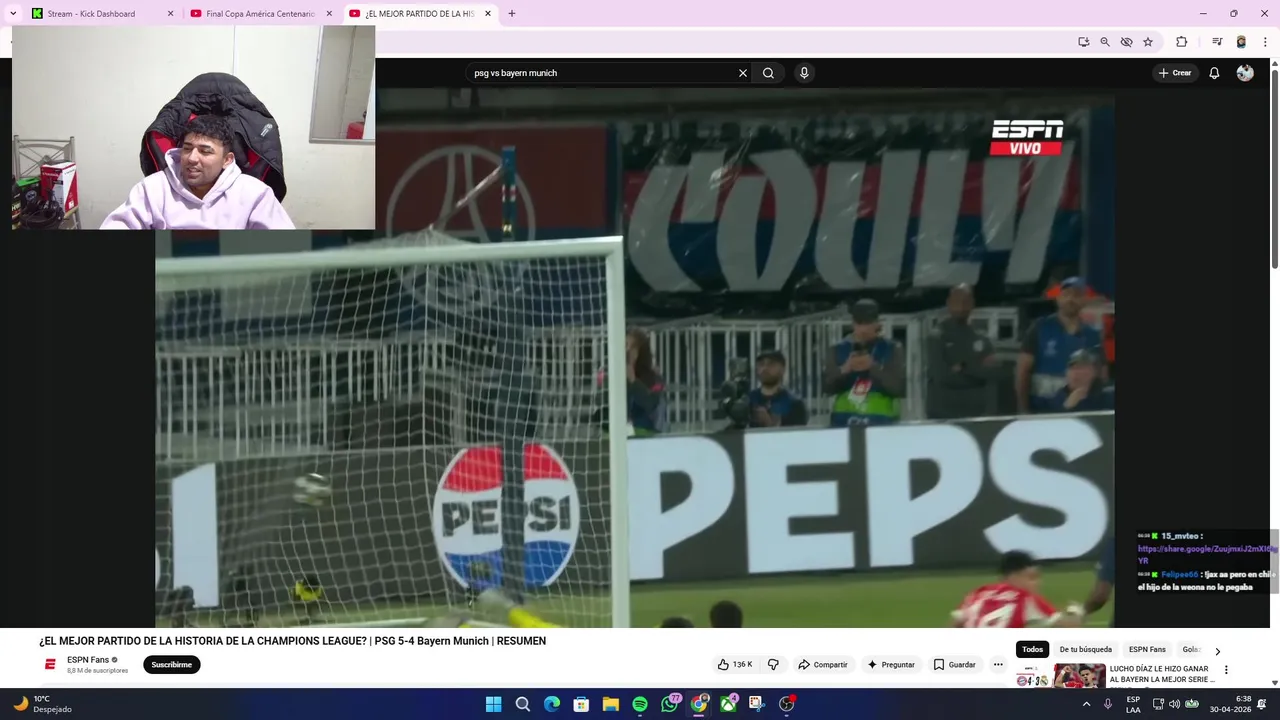The width and height of the screenshot is (1280, 720).
Task: Open the ESPN Fans channel avatar
Action: [x=50, y=665]
